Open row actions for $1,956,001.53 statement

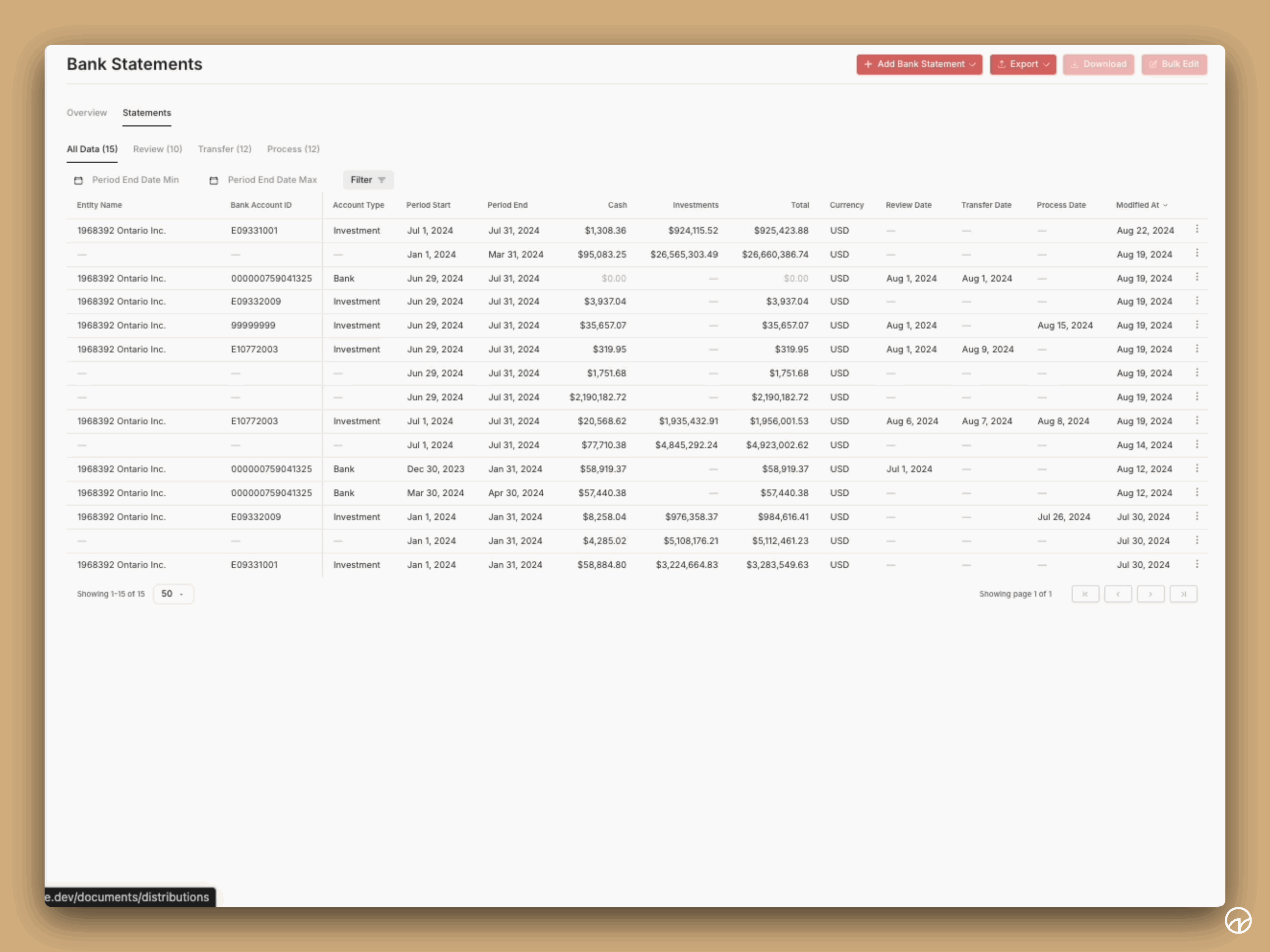[1197, 421]
